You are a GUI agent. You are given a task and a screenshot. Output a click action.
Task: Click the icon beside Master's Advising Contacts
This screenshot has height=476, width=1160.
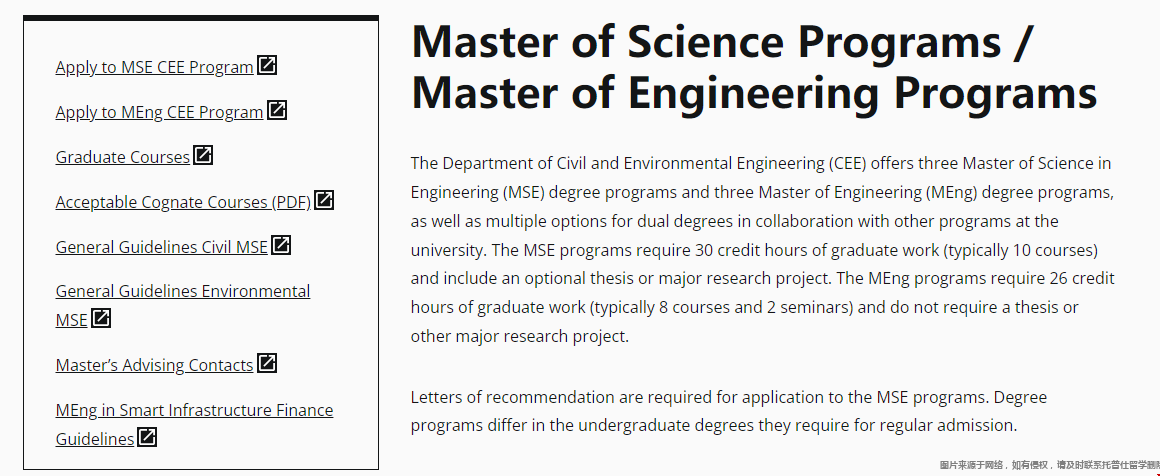(x=267, y=363)
